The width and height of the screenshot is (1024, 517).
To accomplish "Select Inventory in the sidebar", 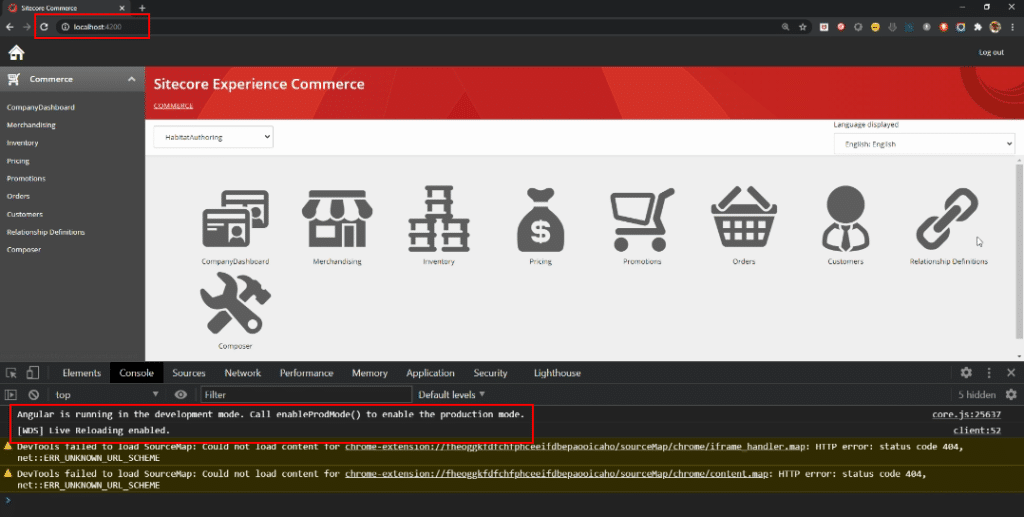I will coord(22,142).
